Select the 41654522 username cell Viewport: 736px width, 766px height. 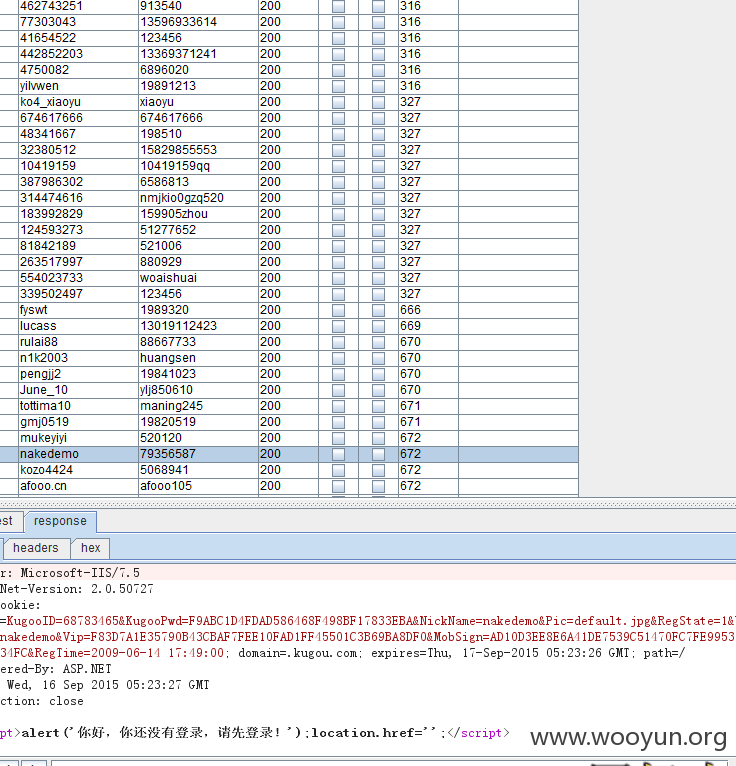pyautogui.click(x=78, y=38)
